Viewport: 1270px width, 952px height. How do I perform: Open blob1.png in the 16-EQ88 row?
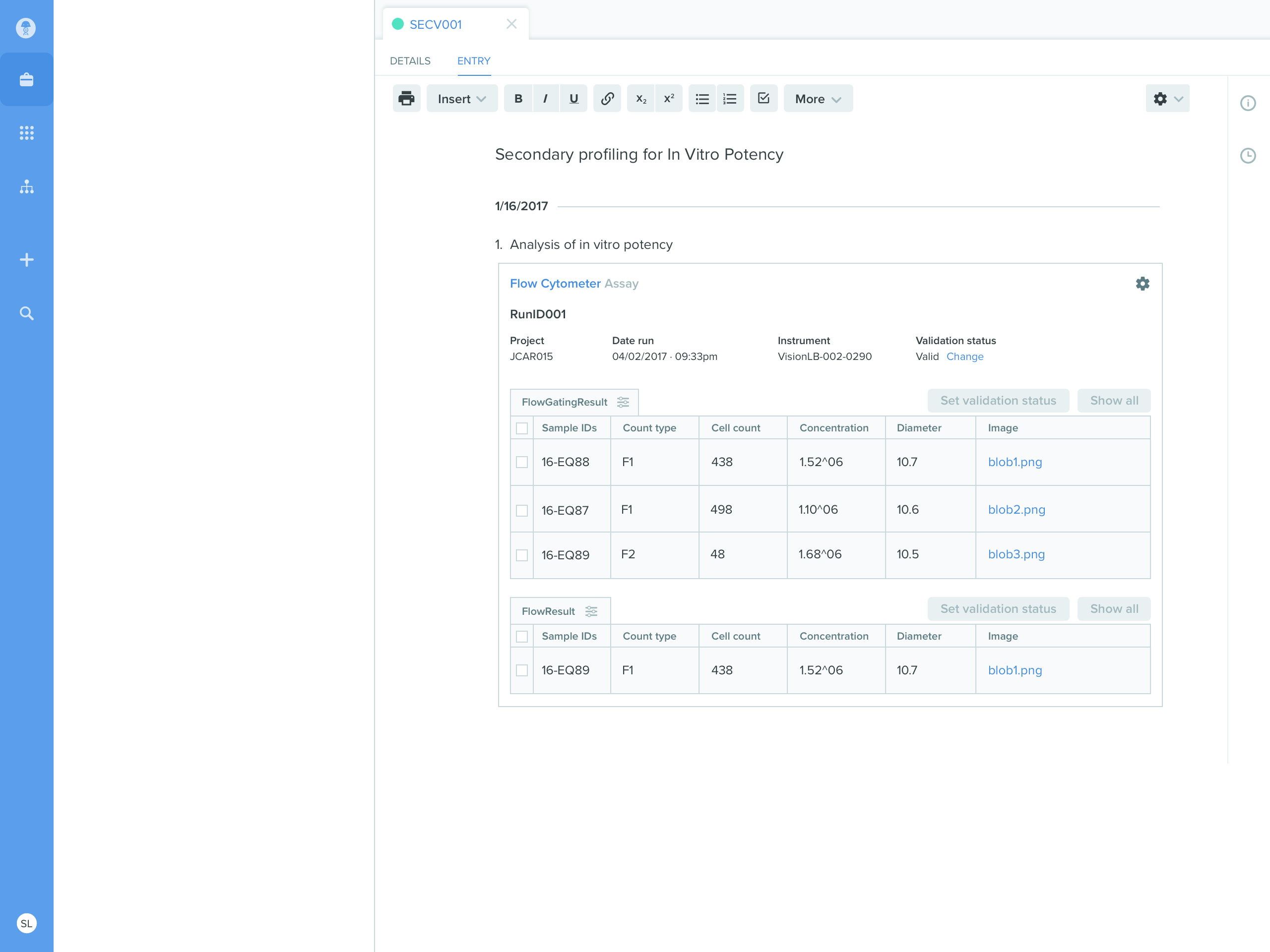point(1015,462)
